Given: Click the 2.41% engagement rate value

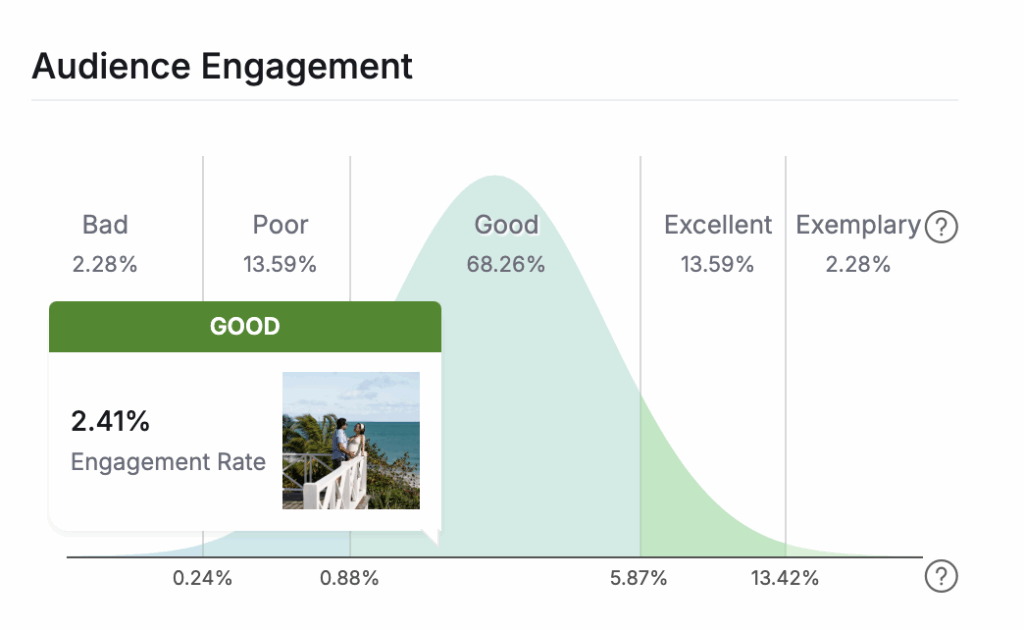Looking at the screenshot, I should 110,422.
